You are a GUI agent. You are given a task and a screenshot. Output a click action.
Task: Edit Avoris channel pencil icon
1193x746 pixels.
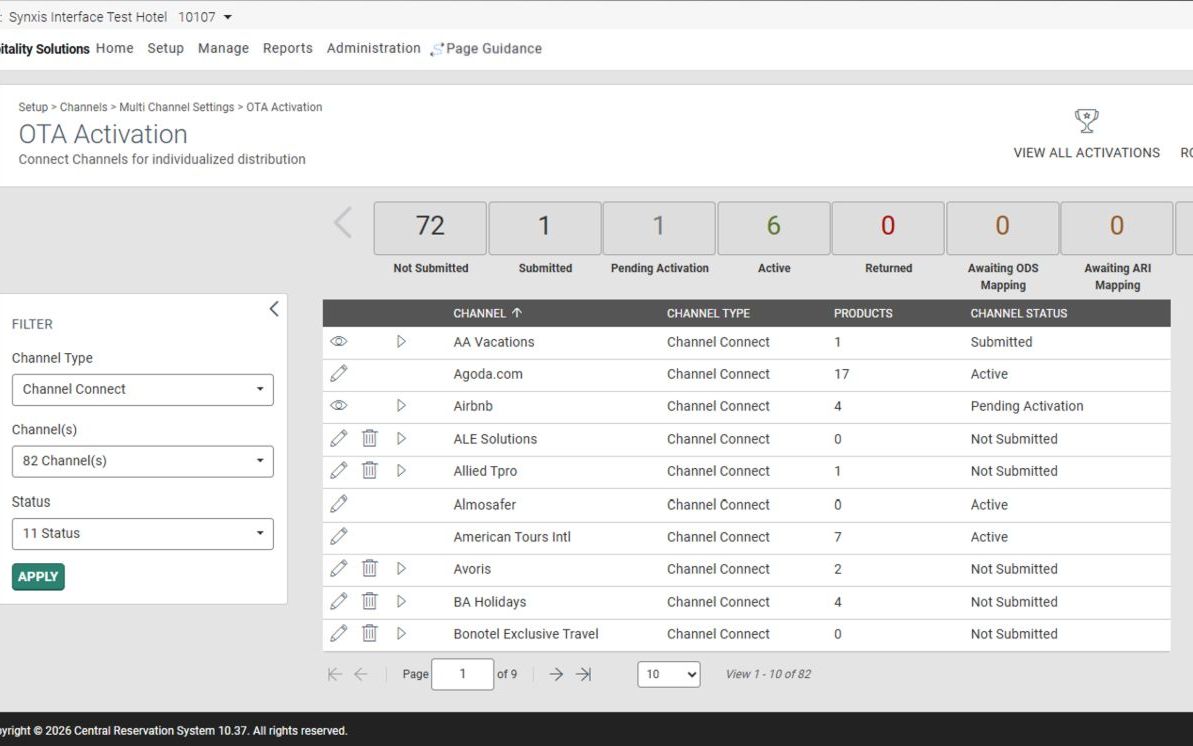click(x=339, y=568)
